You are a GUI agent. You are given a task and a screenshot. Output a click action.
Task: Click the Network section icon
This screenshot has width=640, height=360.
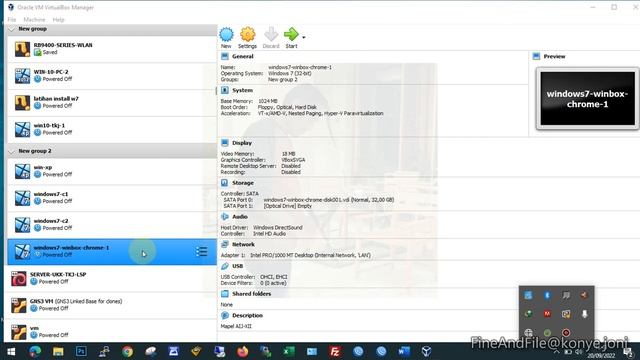[224, 244]
